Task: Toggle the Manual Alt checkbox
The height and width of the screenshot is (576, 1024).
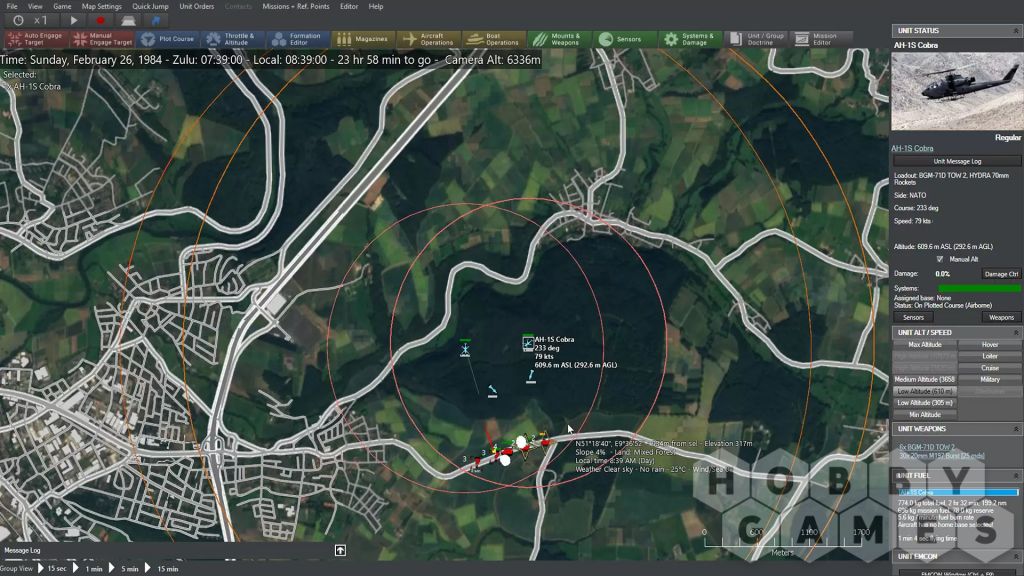Action: [940, 259]
